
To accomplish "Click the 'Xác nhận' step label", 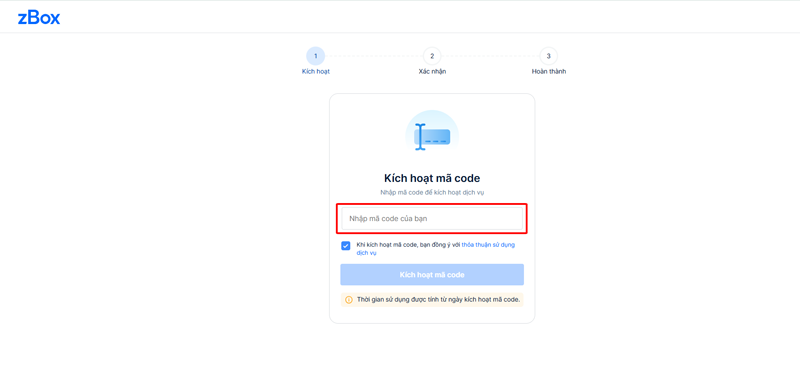I will [x=432, y=71].
